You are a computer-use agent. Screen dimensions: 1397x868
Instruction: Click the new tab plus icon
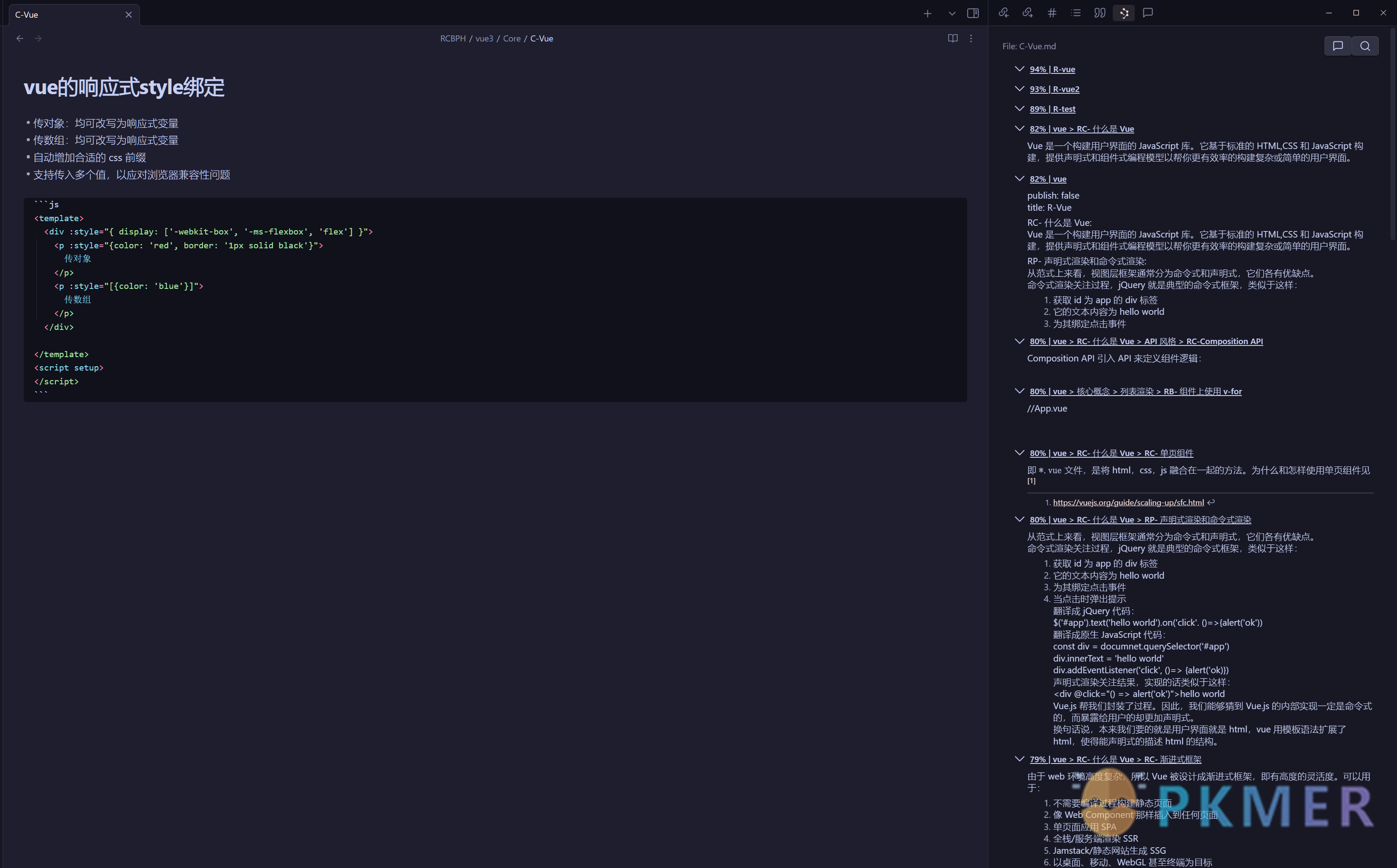click(x=927, y=13)
